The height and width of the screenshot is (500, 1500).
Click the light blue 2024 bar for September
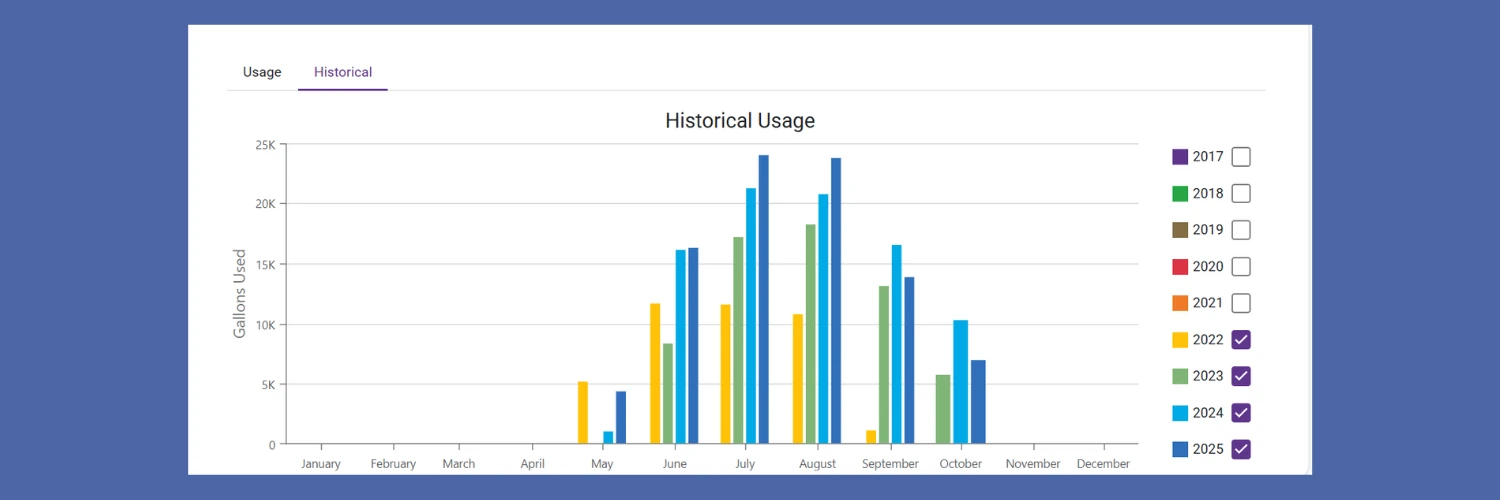coord(897,345)
